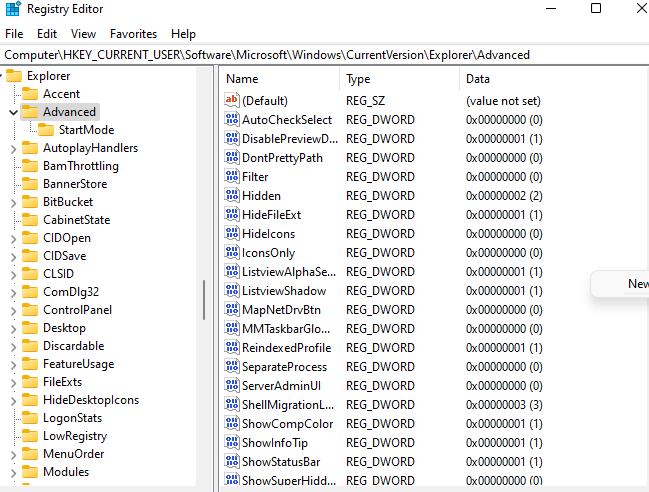649x492 pixels.
Task: Expand the FileExts key
Action: [x=13, y=382]
